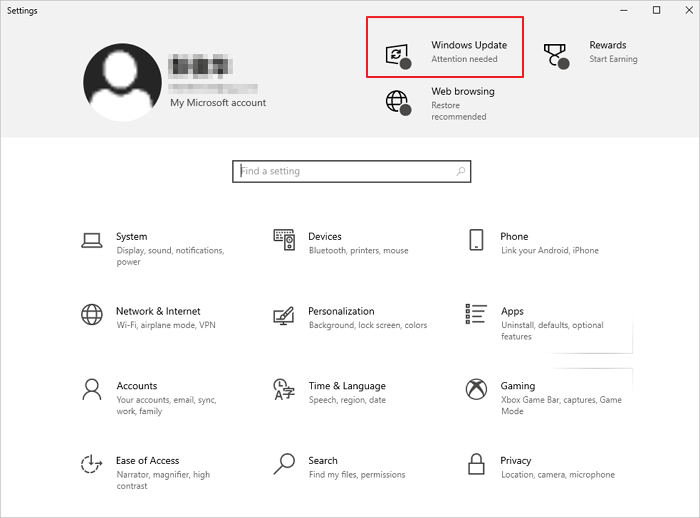Open the Windows Update sync icon
Screen dimensions: 700x518
[x=397, y=56]
